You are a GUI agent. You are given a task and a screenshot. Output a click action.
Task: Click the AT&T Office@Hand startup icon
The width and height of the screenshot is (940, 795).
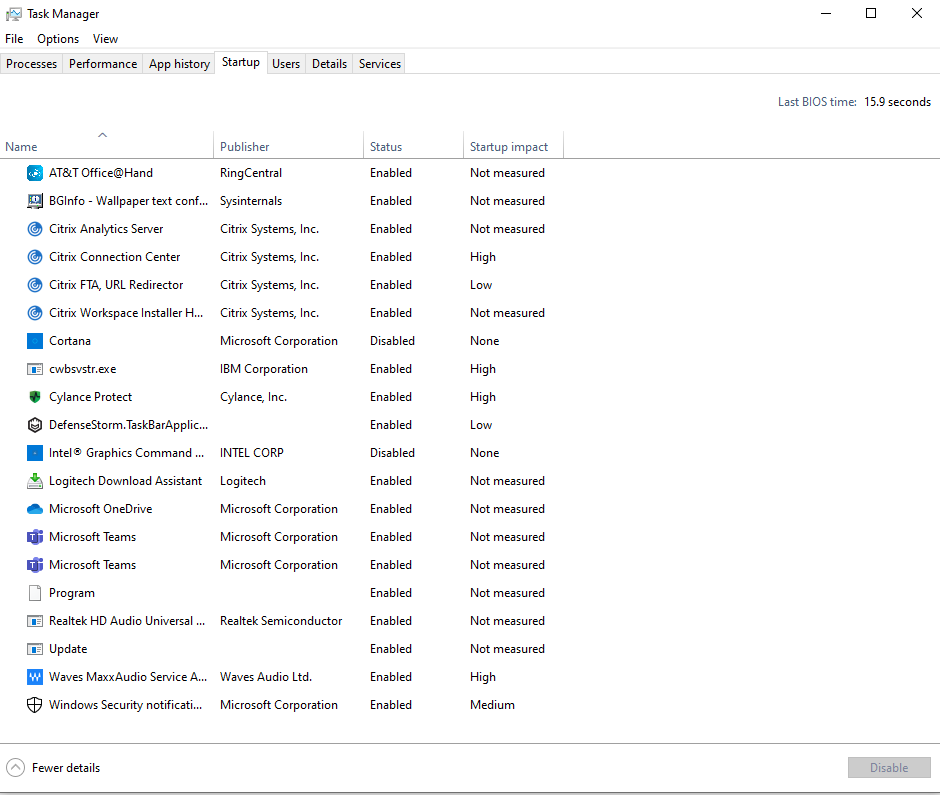click(35, 173)
